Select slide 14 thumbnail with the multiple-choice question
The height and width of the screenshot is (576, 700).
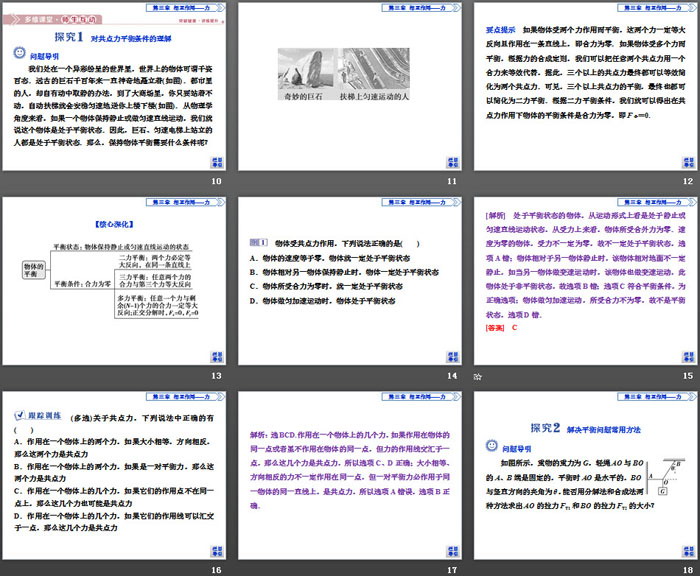[x=350, y=281]
